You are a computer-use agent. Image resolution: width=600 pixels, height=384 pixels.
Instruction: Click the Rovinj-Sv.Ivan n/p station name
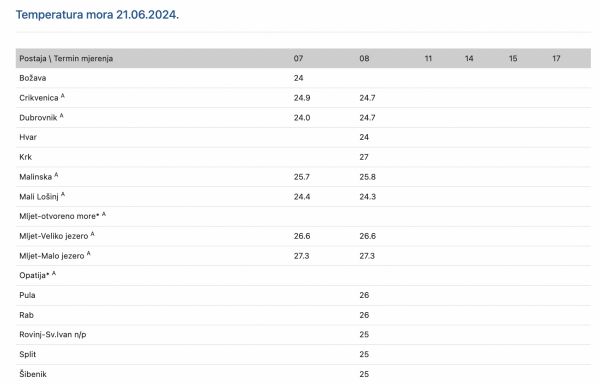pos(53,335)
